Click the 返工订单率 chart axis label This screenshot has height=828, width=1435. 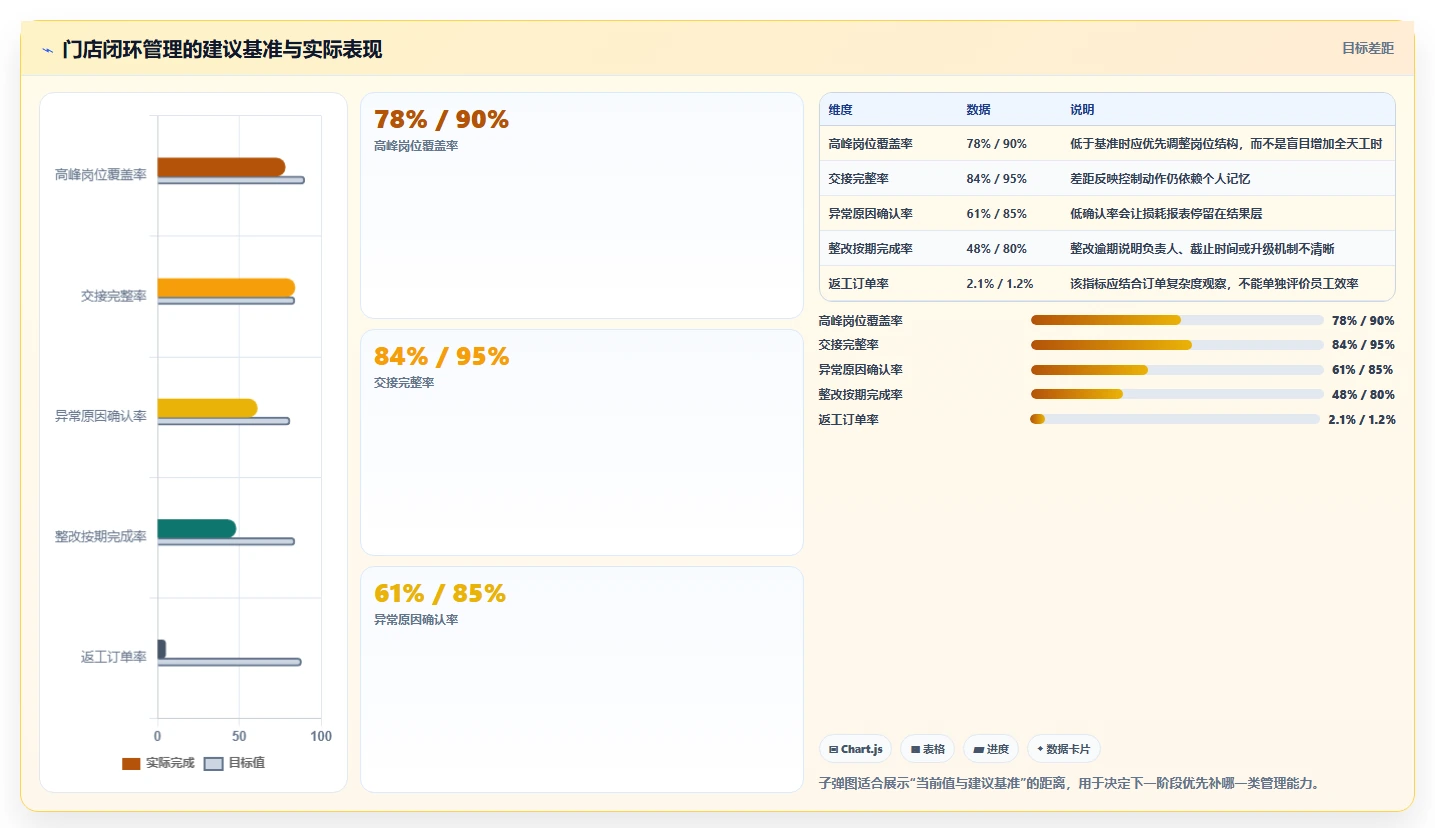114,657
